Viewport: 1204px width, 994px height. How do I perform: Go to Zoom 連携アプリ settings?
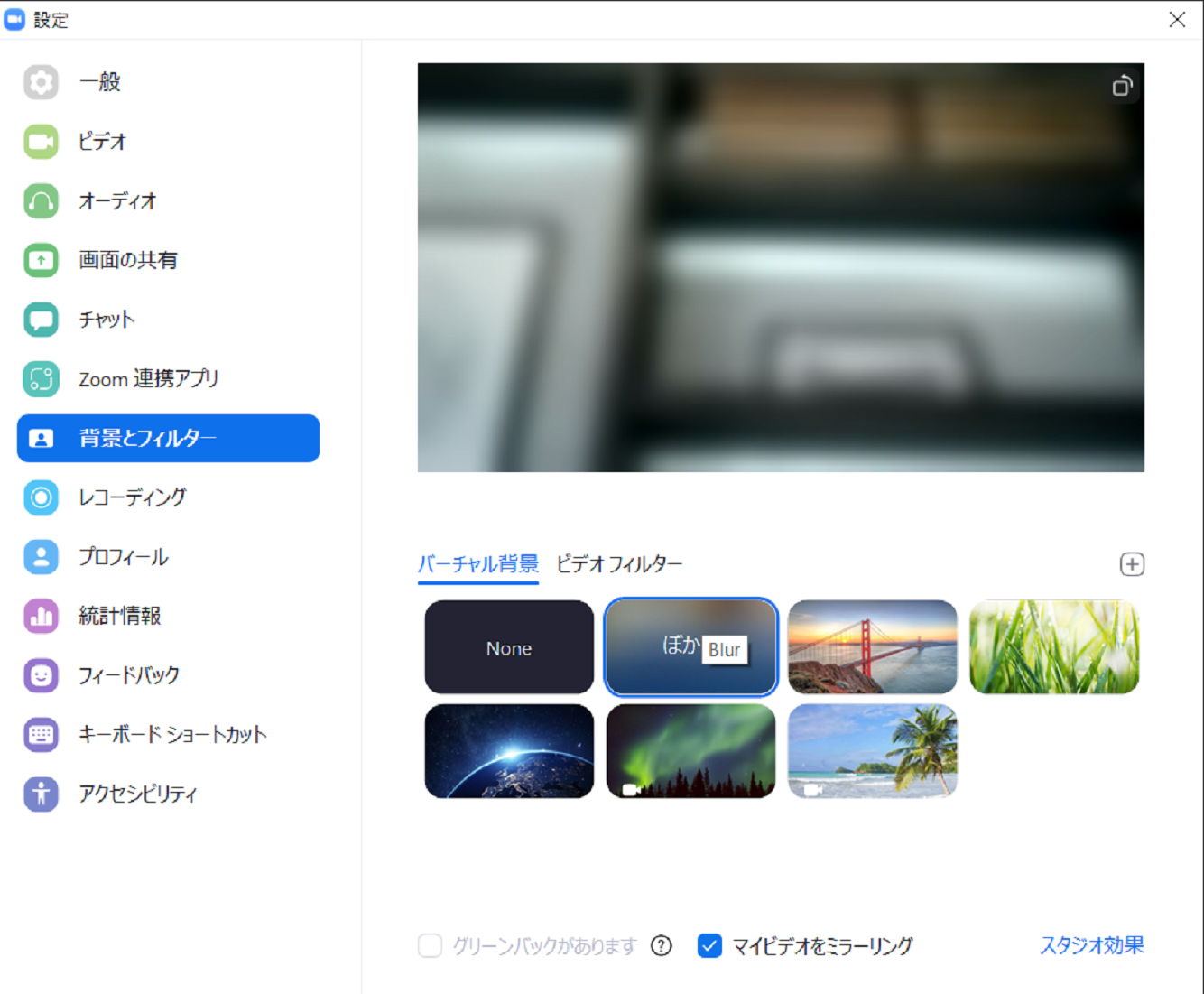tap(168, 379)
